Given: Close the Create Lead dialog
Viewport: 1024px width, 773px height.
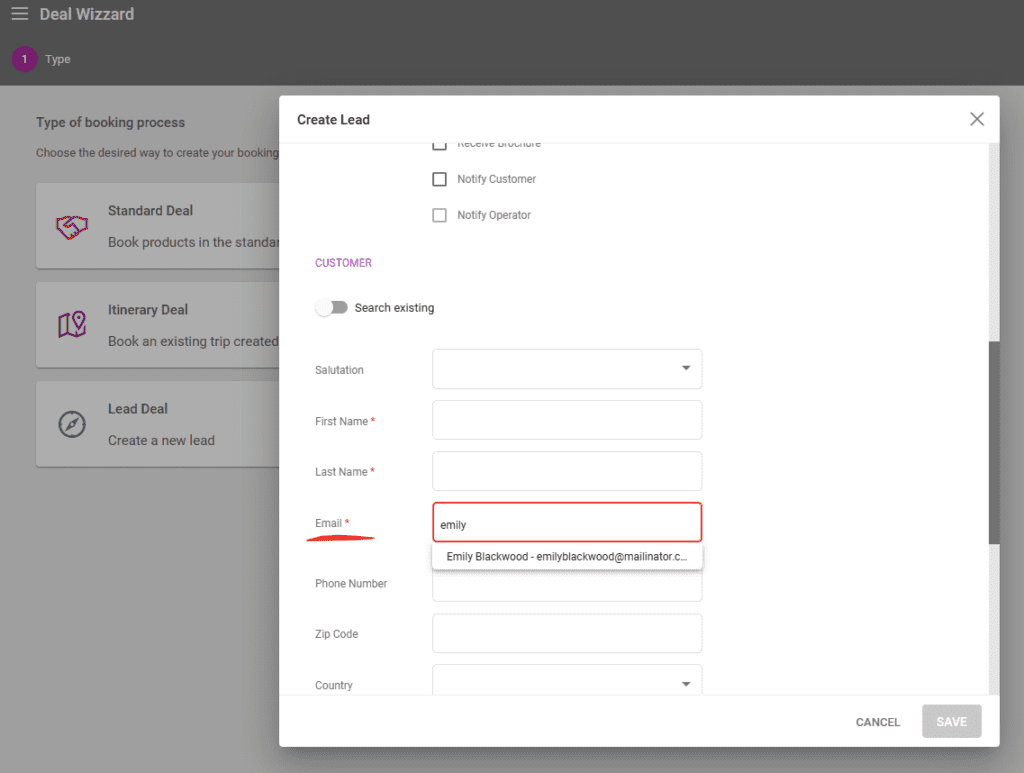Looking at the screenshot, I should click(x=977, y=118).
